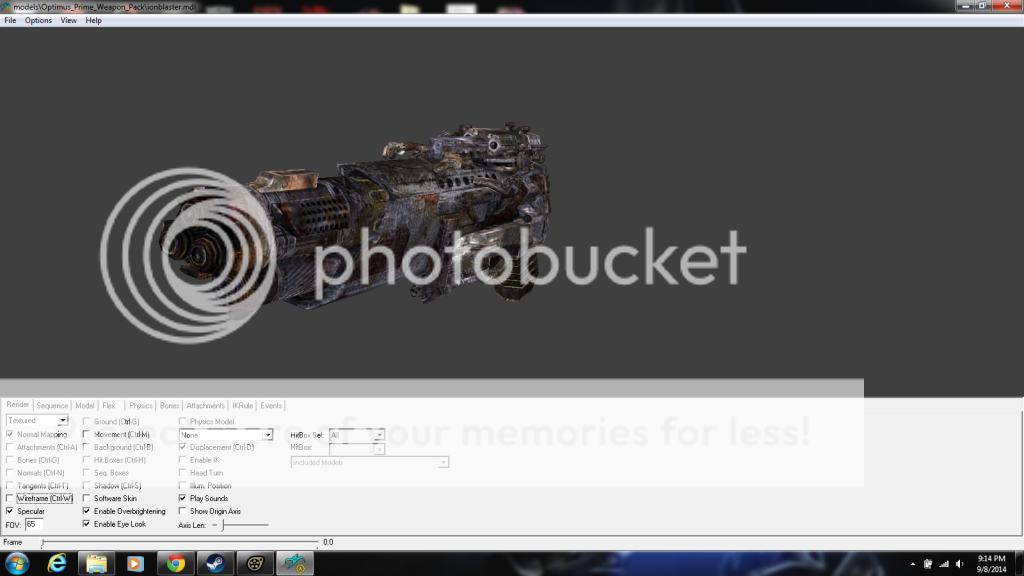This screenshot has width=1024, height=576.
Task: Switch to the Attachments tab
Action: [x=206, y=406]
